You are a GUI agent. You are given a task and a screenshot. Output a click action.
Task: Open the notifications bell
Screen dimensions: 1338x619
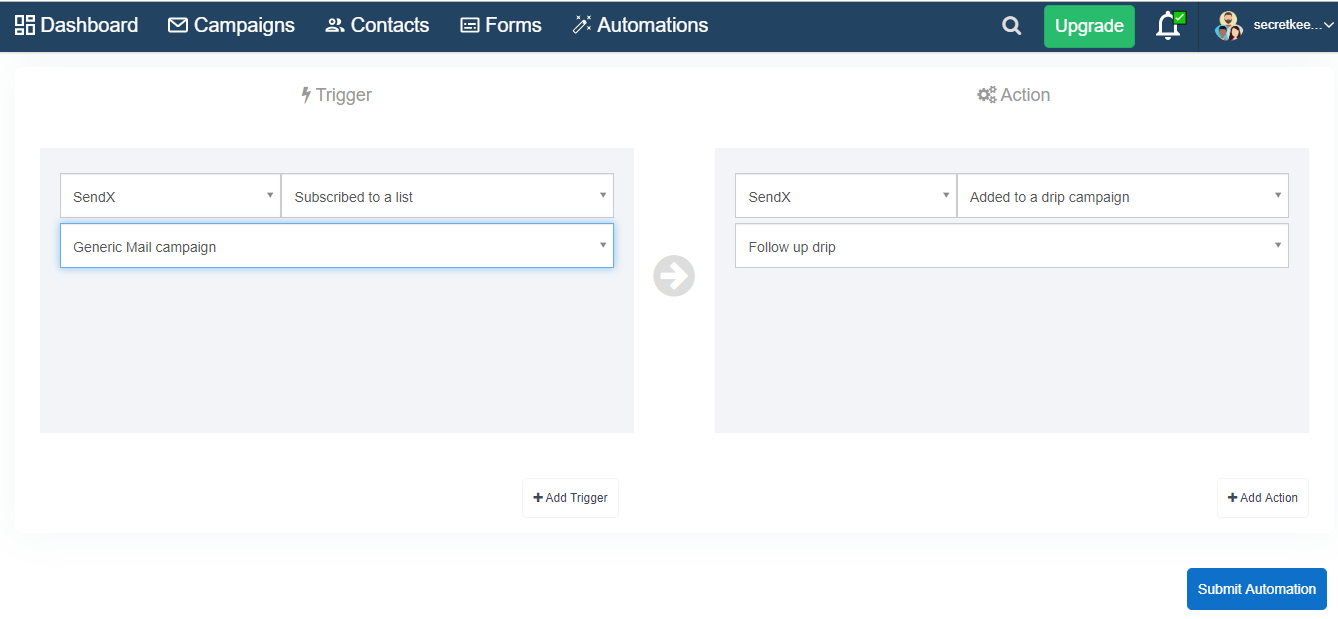(x=1169, y=26)
